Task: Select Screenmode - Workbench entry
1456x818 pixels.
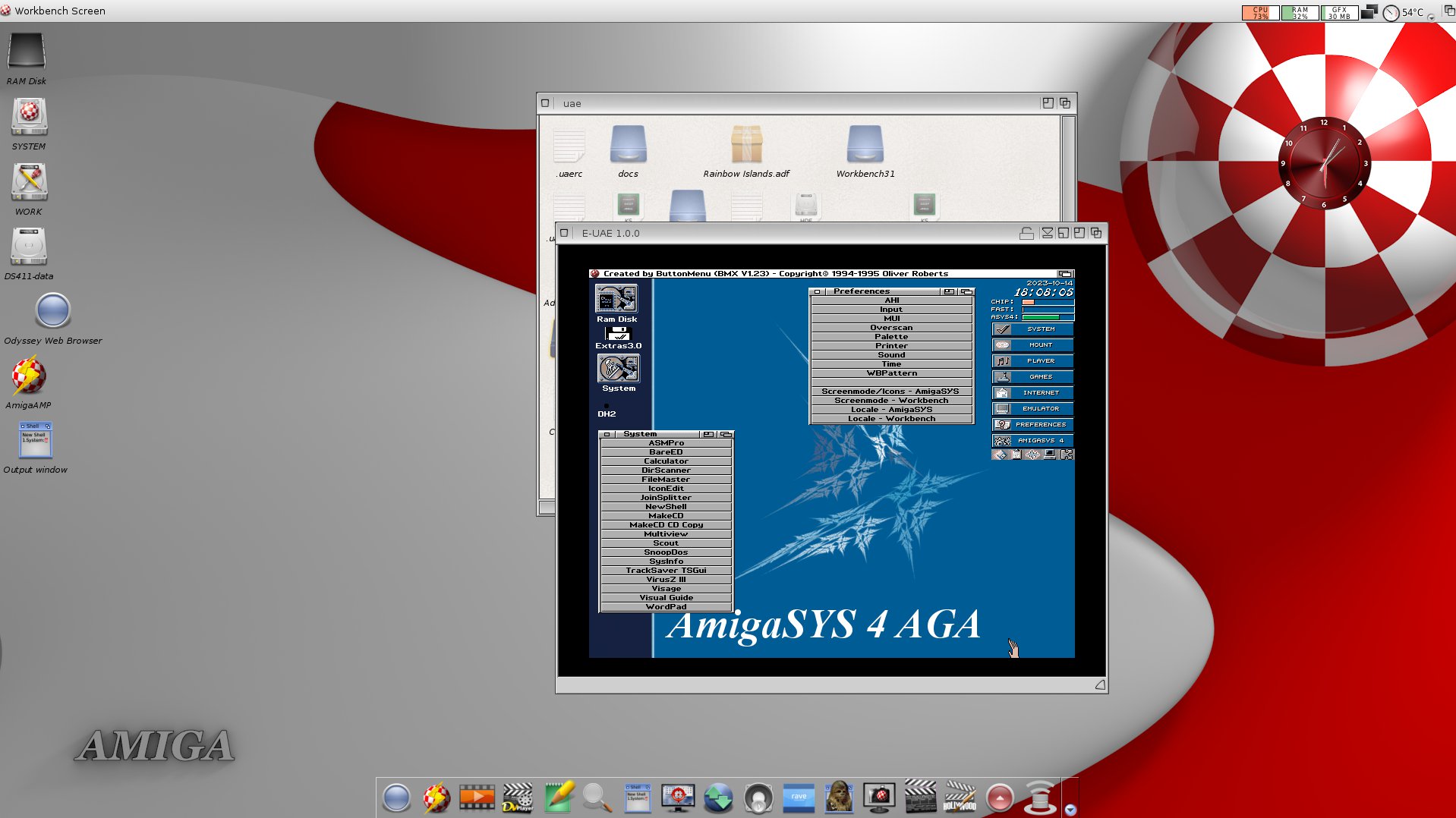Action: [x=891, y=401]
